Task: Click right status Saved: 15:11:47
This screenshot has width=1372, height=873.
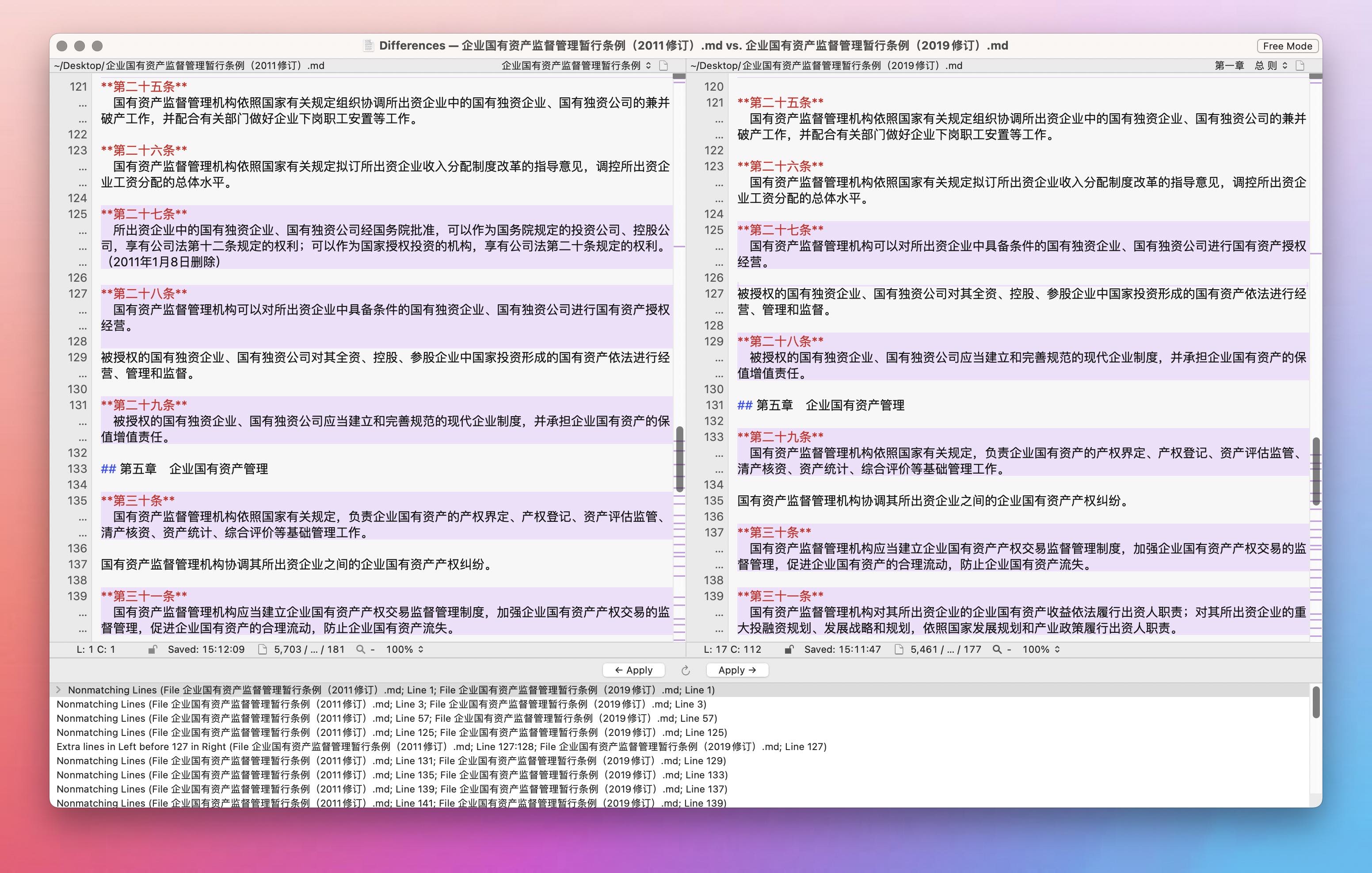Action: [842, 650]
